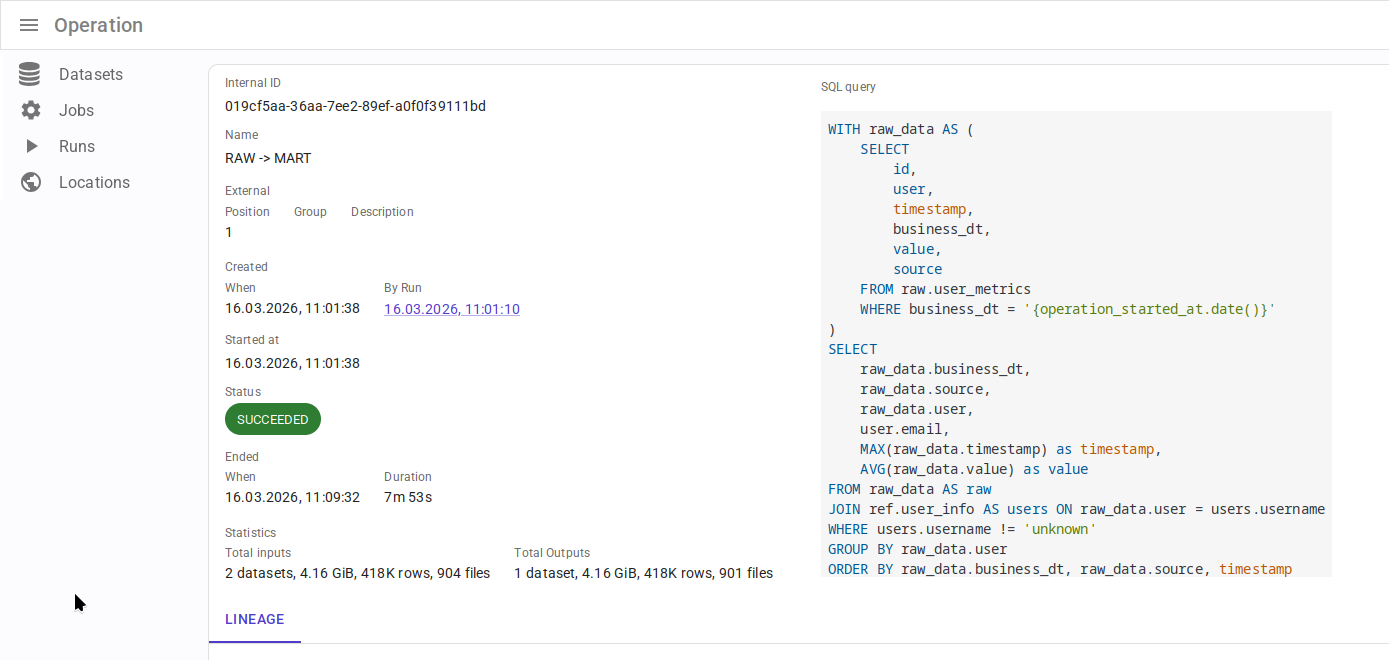
Task: Open the Runs section in the sidebar
Action: 77,146
